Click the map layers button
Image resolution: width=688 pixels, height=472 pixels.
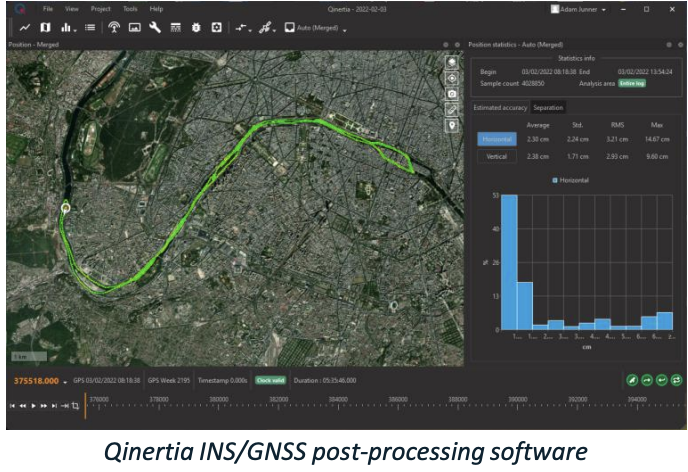(452, 62)
